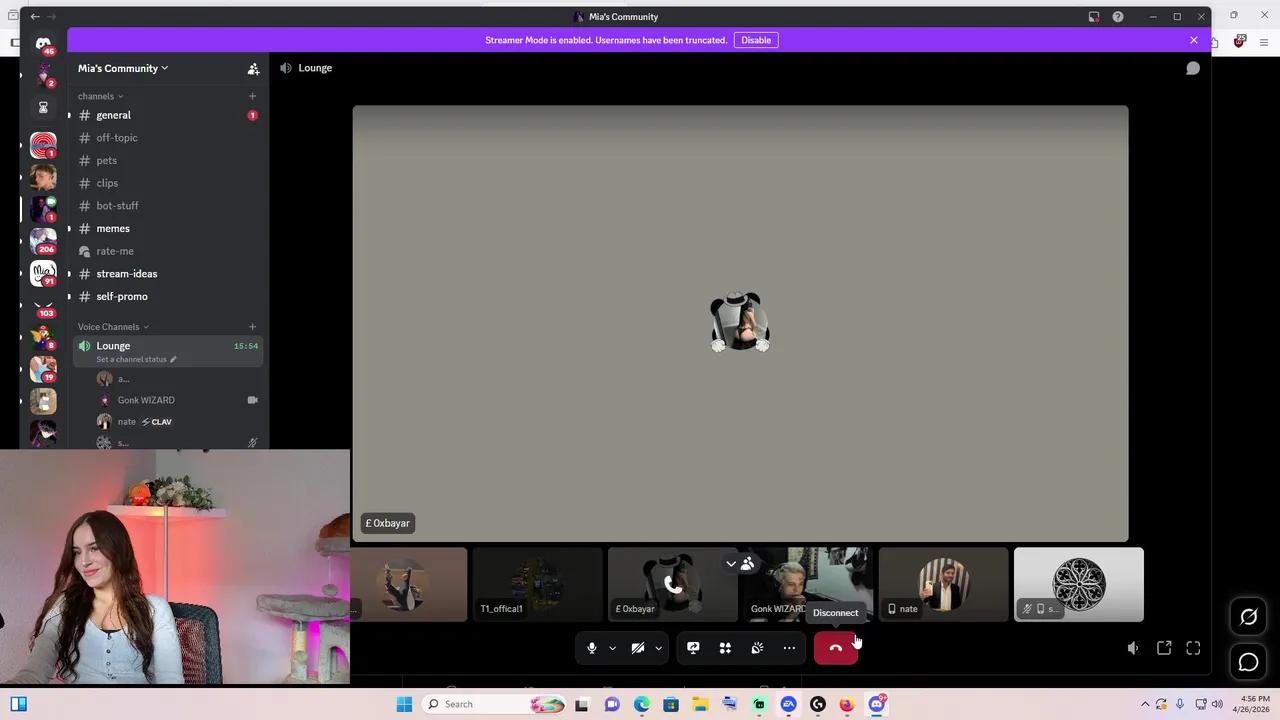Invite people to the server
This screenshot has height=720, width=1280.
tap(253, 68)
